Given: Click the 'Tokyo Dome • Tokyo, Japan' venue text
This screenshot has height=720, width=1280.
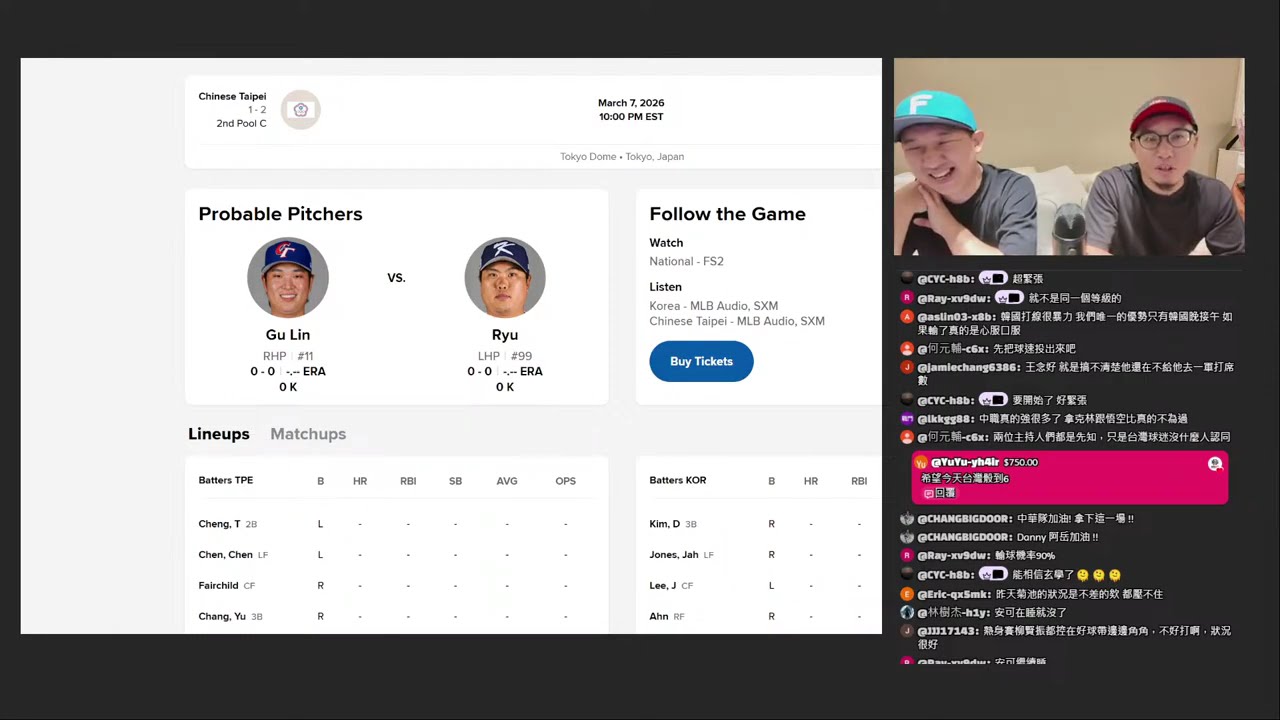Looking at the screenshot, I should click(622, 157).
